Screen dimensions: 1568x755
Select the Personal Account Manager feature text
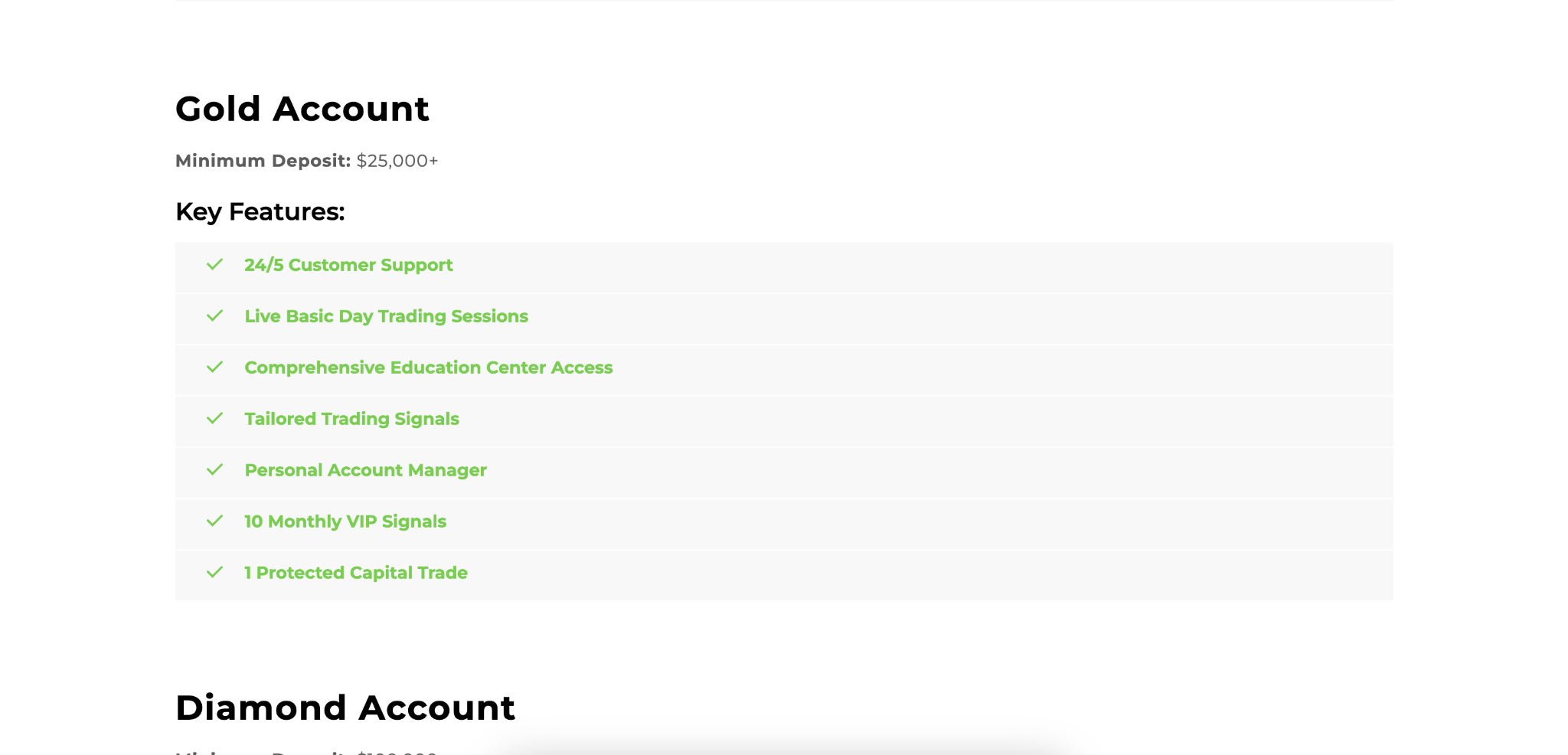click(x=365, y=470)
